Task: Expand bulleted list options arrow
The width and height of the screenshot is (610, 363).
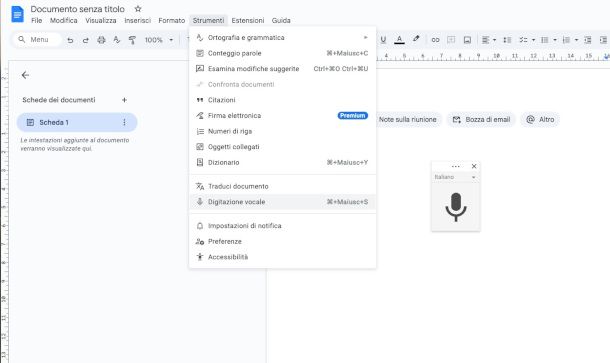Action: [x=555, y=40]
